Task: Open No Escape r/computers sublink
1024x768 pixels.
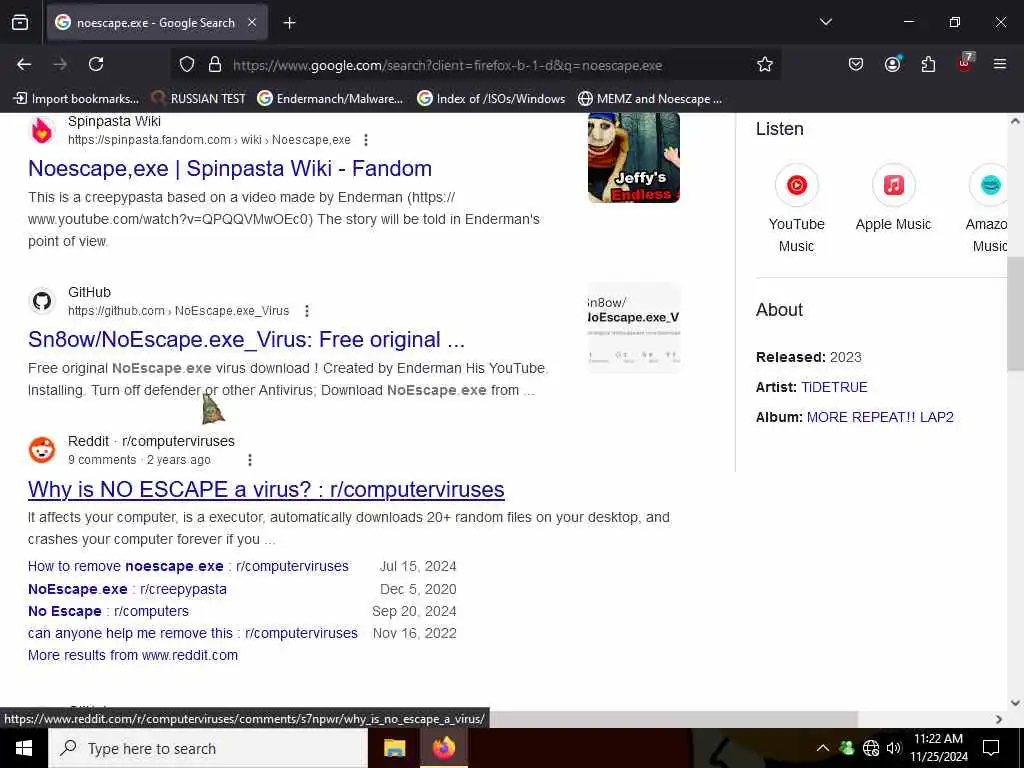Action: (x=108, y=611)
